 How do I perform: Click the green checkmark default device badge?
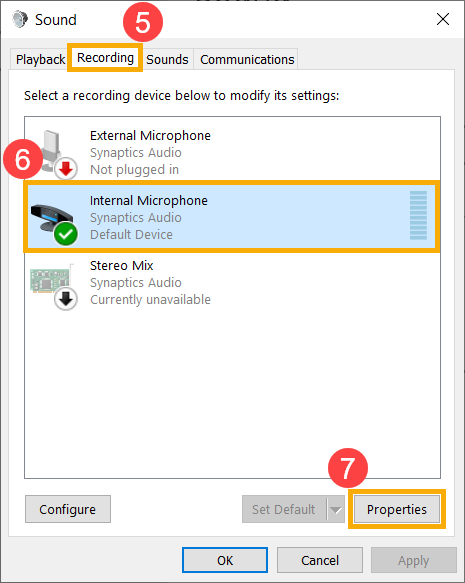point(66,234)
